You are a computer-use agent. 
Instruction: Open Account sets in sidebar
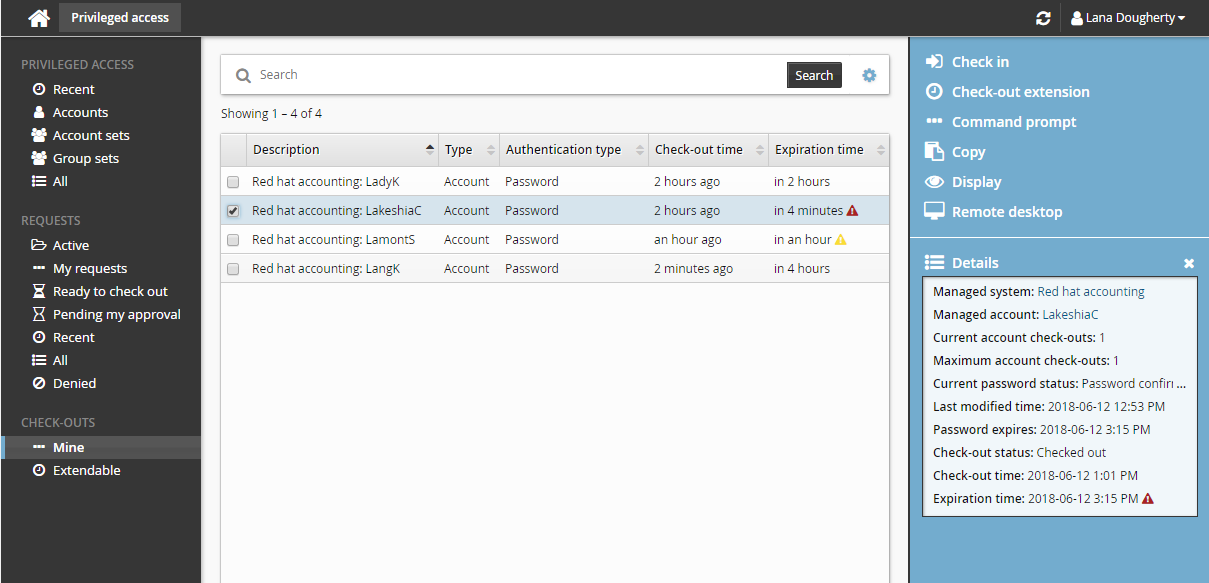pyautogui.click(x=90, y=135)
